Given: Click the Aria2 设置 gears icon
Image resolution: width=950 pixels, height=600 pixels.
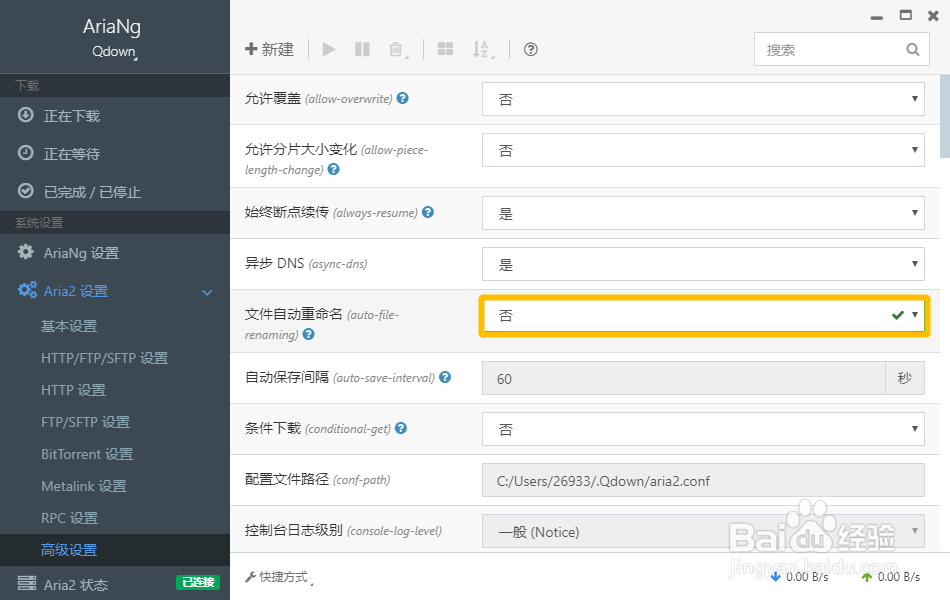Looking at the screenshot, I should [x=27, y=290].
